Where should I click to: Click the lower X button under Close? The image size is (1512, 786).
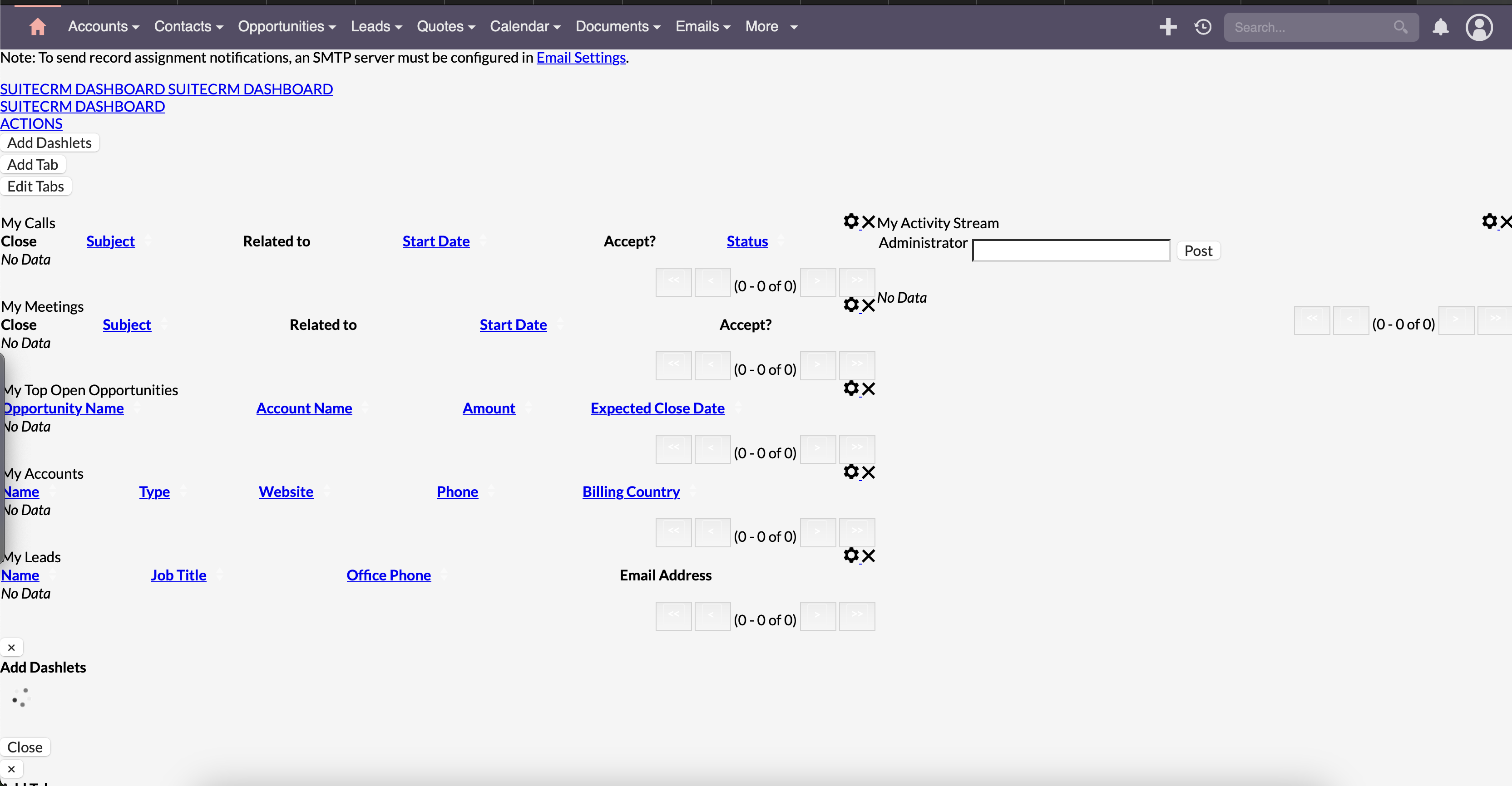(x=11, y=769)
